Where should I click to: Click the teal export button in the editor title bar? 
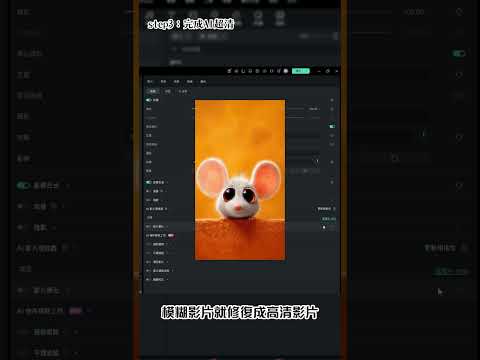click(301, 71)
